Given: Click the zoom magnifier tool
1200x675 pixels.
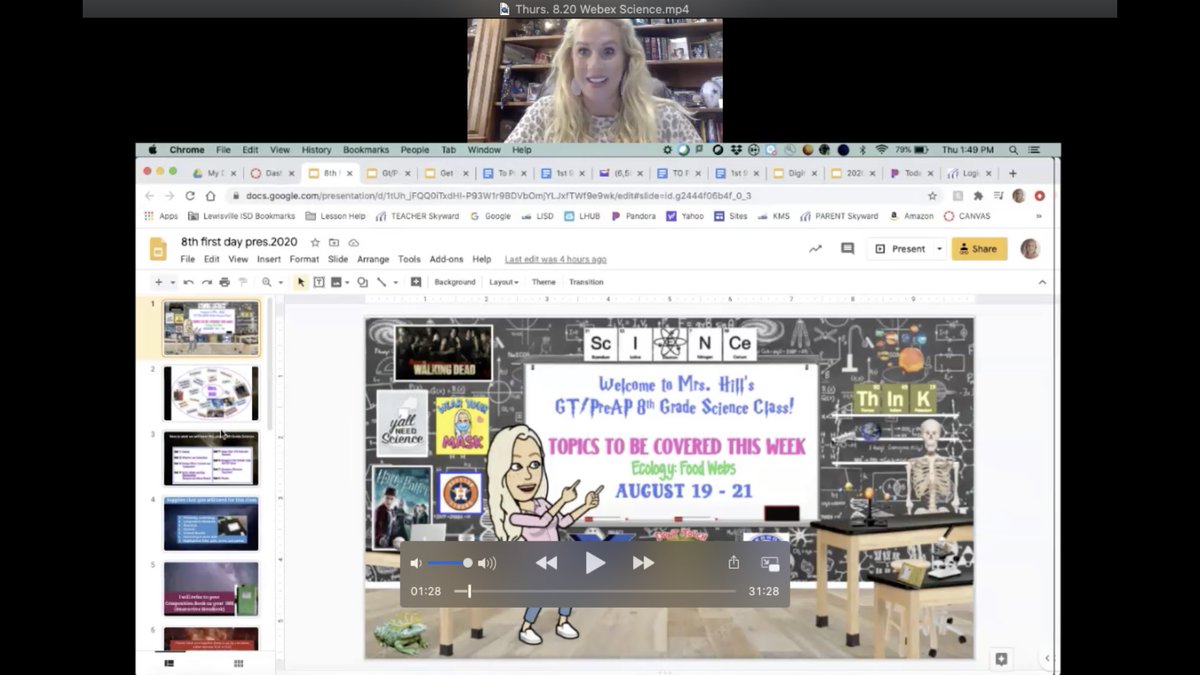Looking at the screenshot, I should [x=266, y=282].
